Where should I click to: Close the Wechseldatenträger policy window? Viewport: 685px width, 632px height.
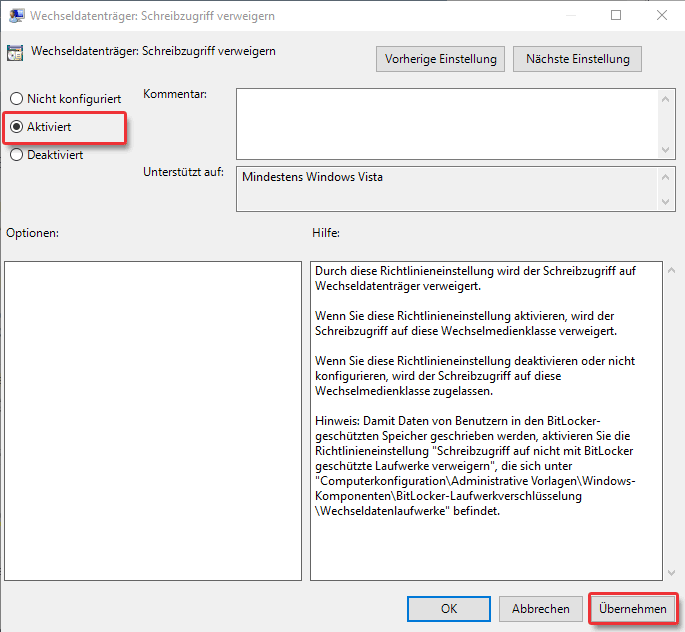[x=661, y=16]
